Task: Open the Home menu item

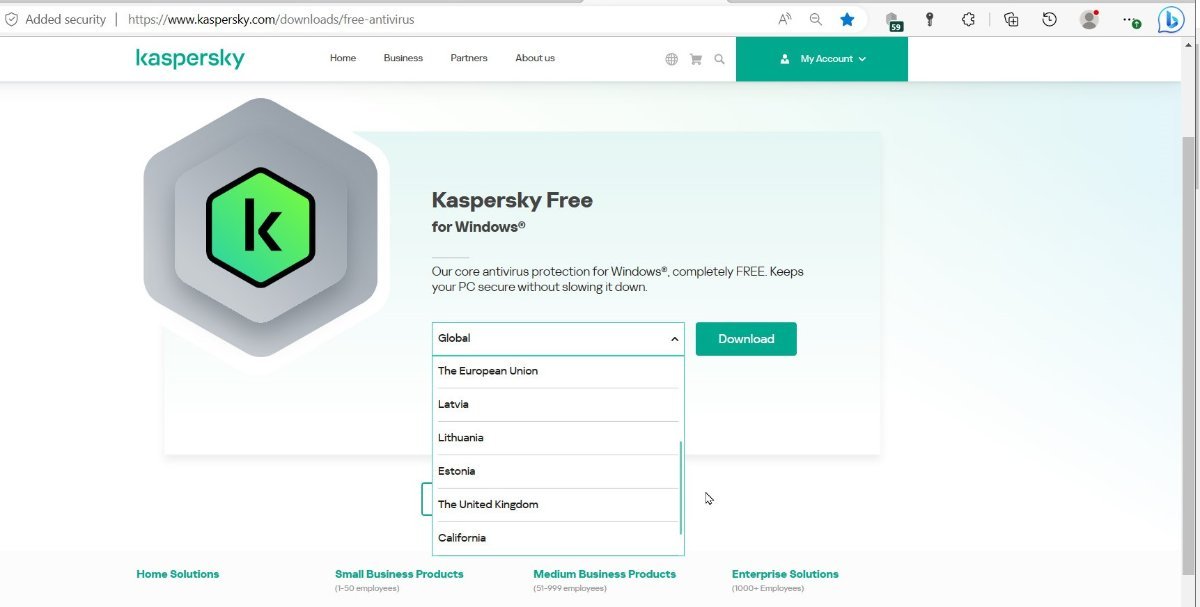Action: point(343,58)
